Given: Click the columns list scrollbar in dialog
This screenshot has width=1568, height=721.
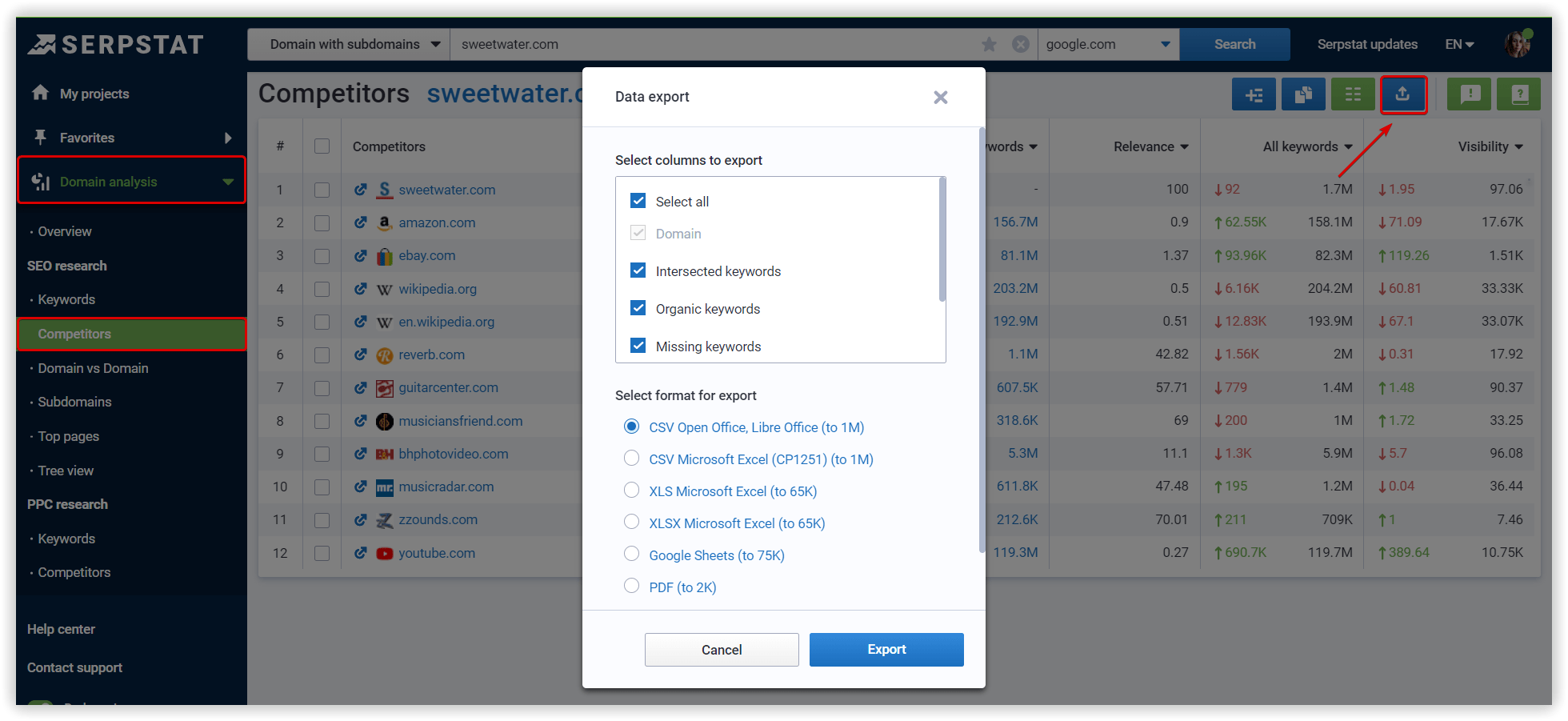Looking at the screenshot, I should [x=942, y=240].
